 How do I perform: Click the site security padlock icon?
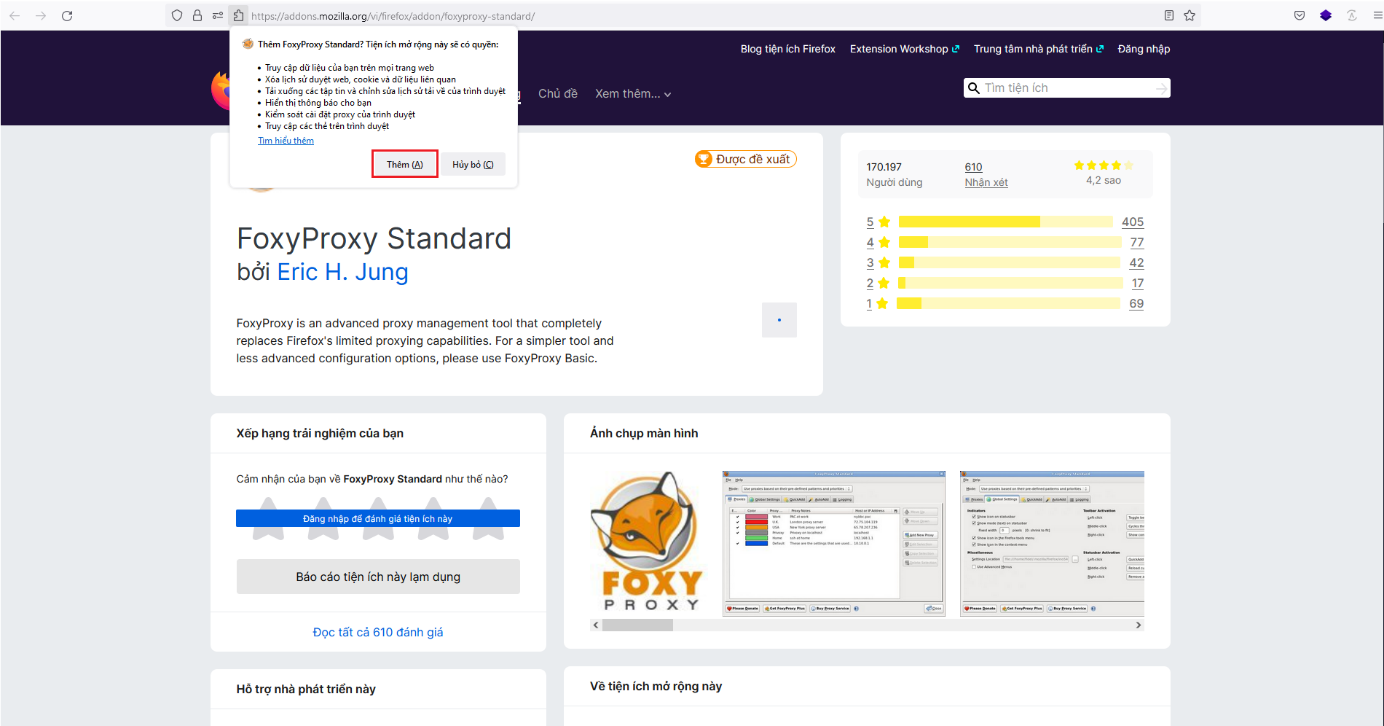pos(197,16)
